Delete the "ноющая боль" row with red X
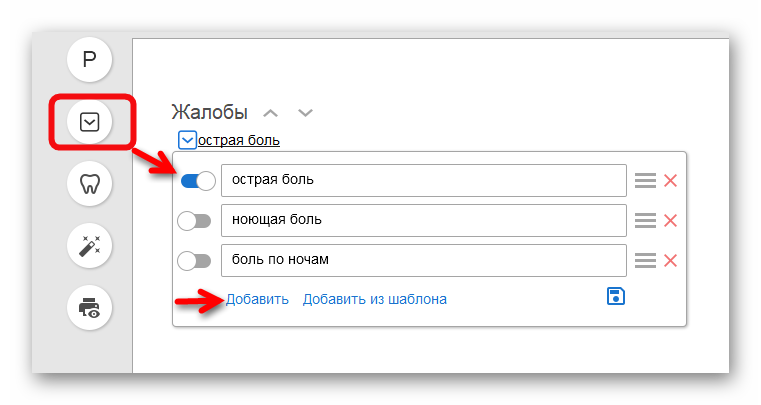Image resolution: width=761 pixels, height=405 pixels. pyautogui.click(x=670, y=220)
